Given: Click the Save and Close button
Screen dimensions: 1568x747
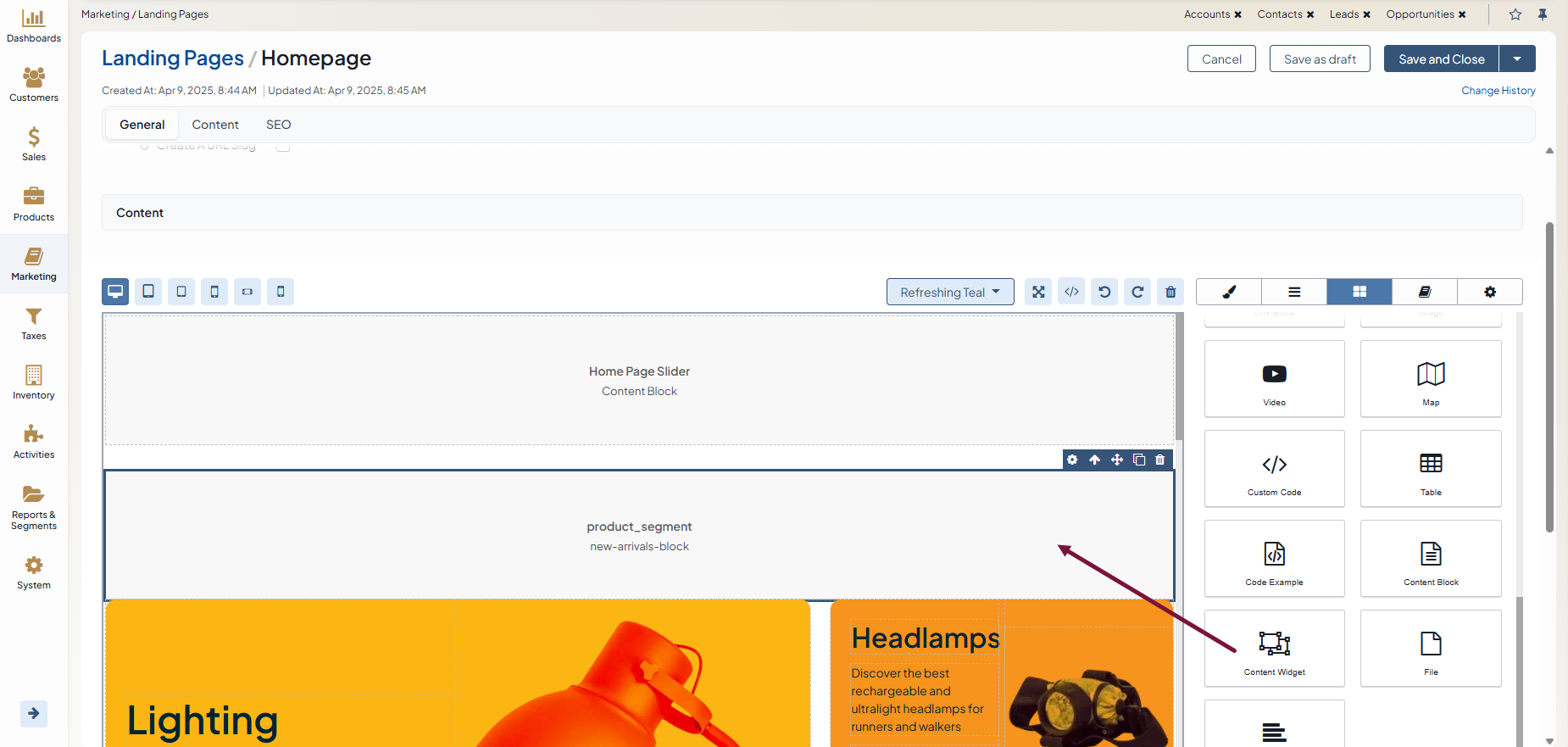Looking at the screenshot, I should tap(1441, 59).
